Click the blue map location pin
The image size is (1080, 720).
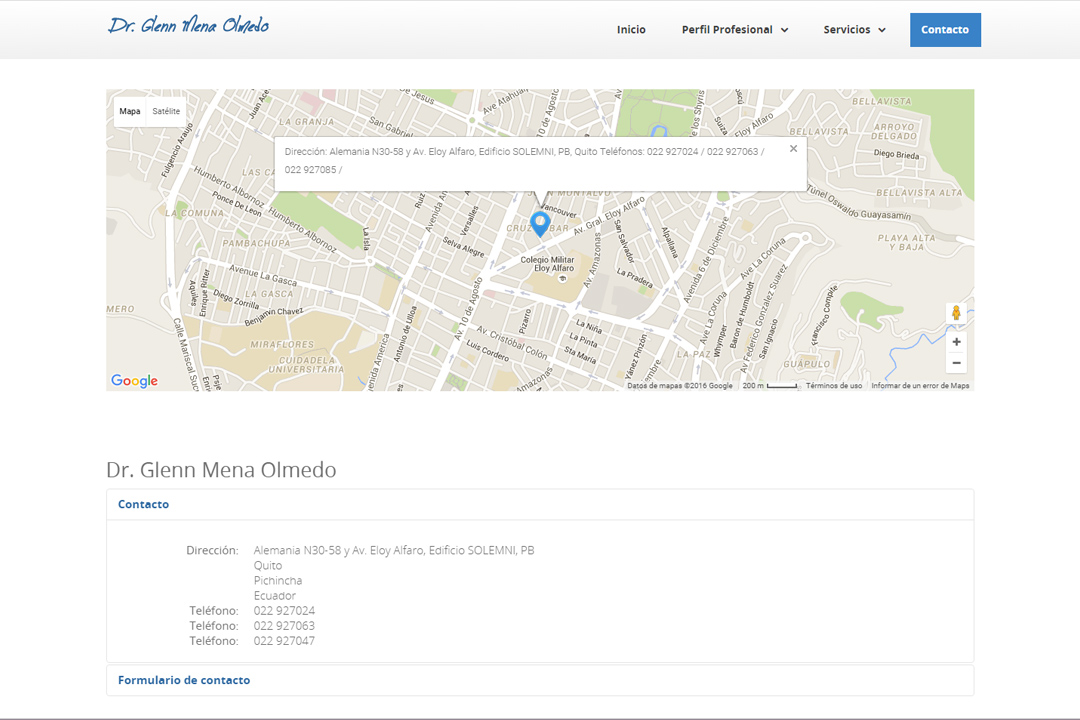(x=540, y=222)
